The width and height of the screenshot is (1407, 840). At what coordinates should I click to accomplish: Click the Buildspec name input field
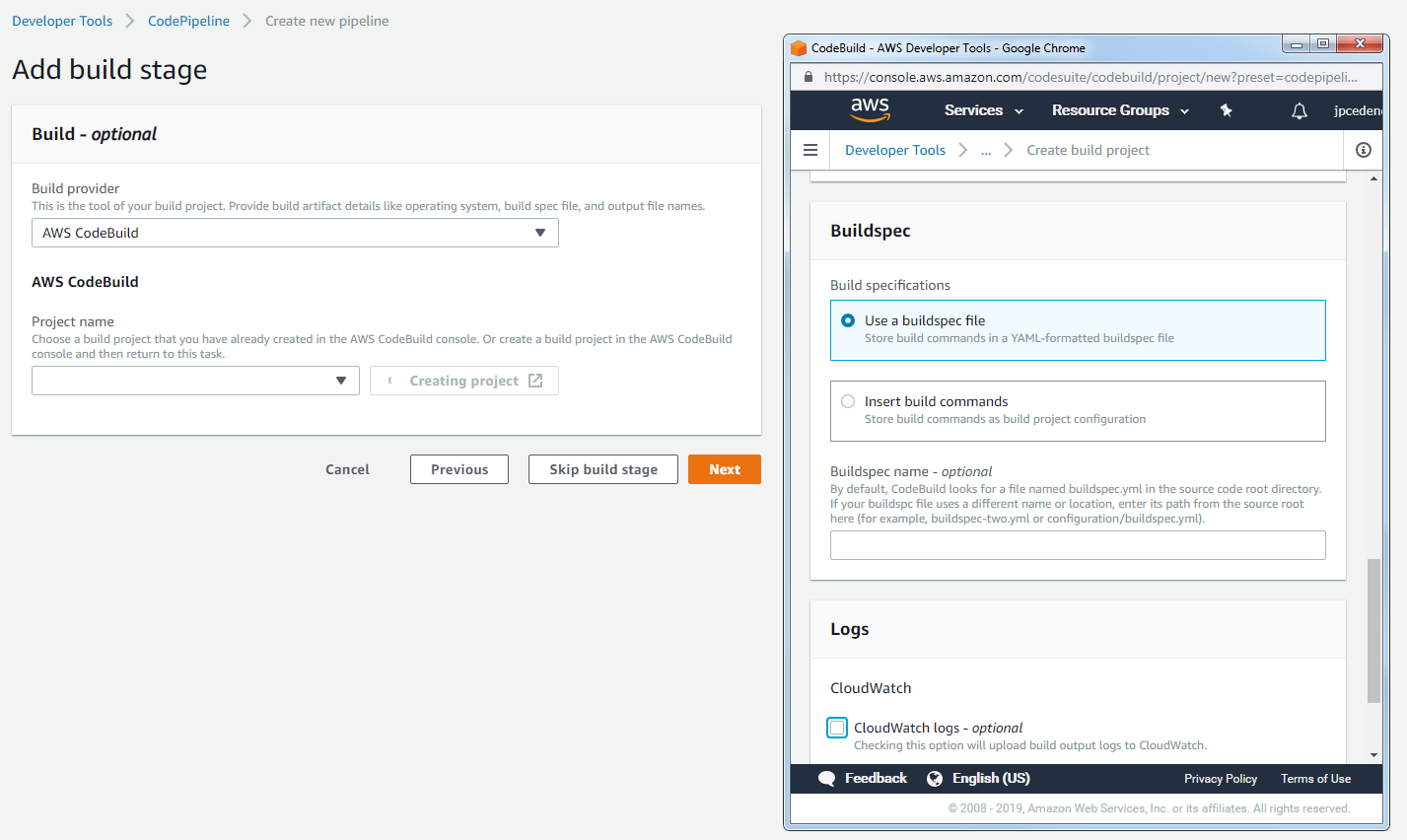click(x=1078, y=545)
